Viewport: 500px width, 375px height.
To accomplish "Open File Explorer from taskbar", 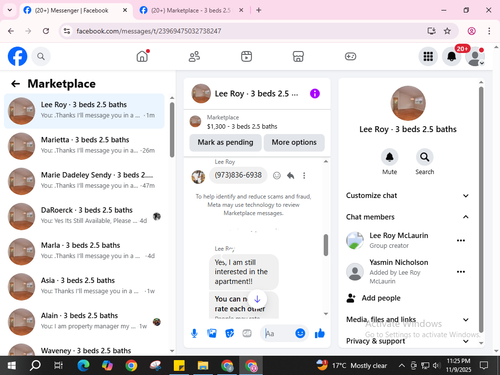I will (x=203, y=366).
